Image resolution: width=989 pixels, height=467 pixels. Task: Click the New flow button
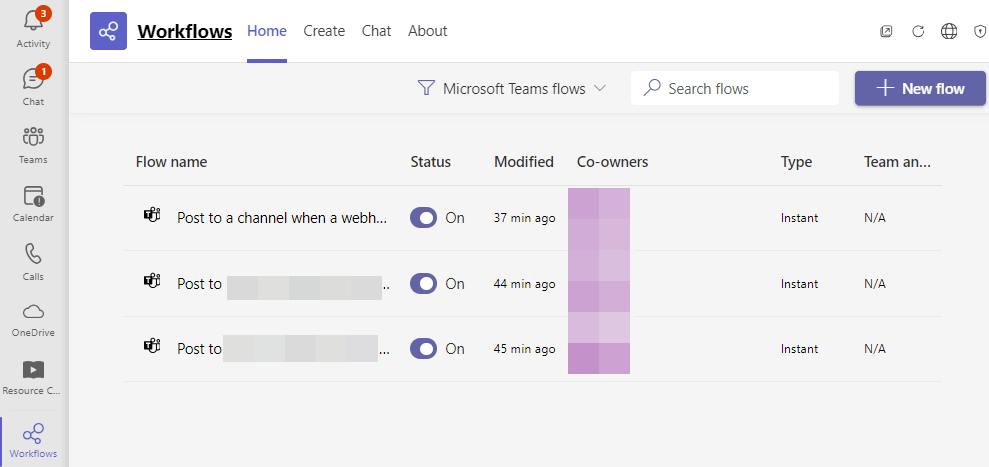click(x=920, y=88)
